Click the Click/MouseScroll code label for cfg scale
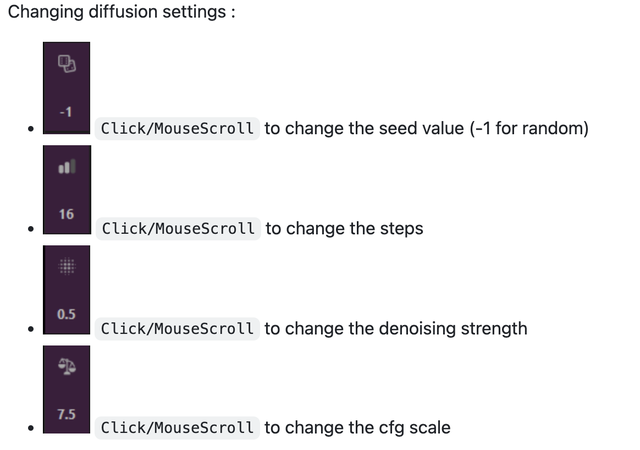 point(177,428)
